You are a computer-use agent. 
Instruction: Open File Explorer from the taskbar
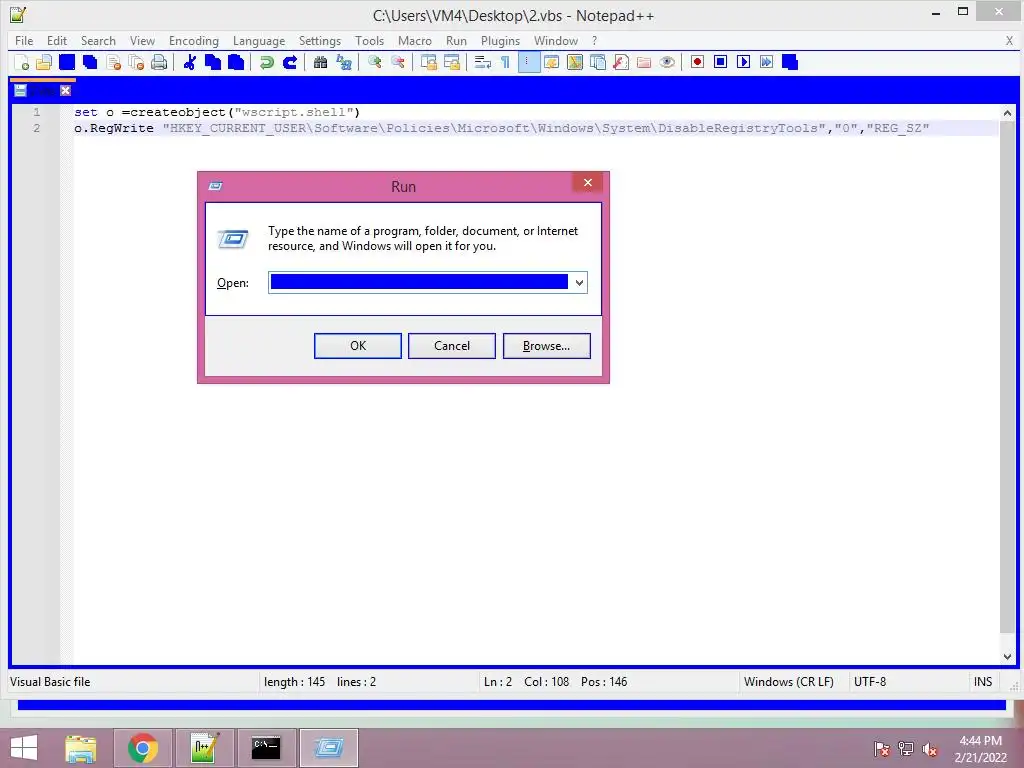(81, 748)
